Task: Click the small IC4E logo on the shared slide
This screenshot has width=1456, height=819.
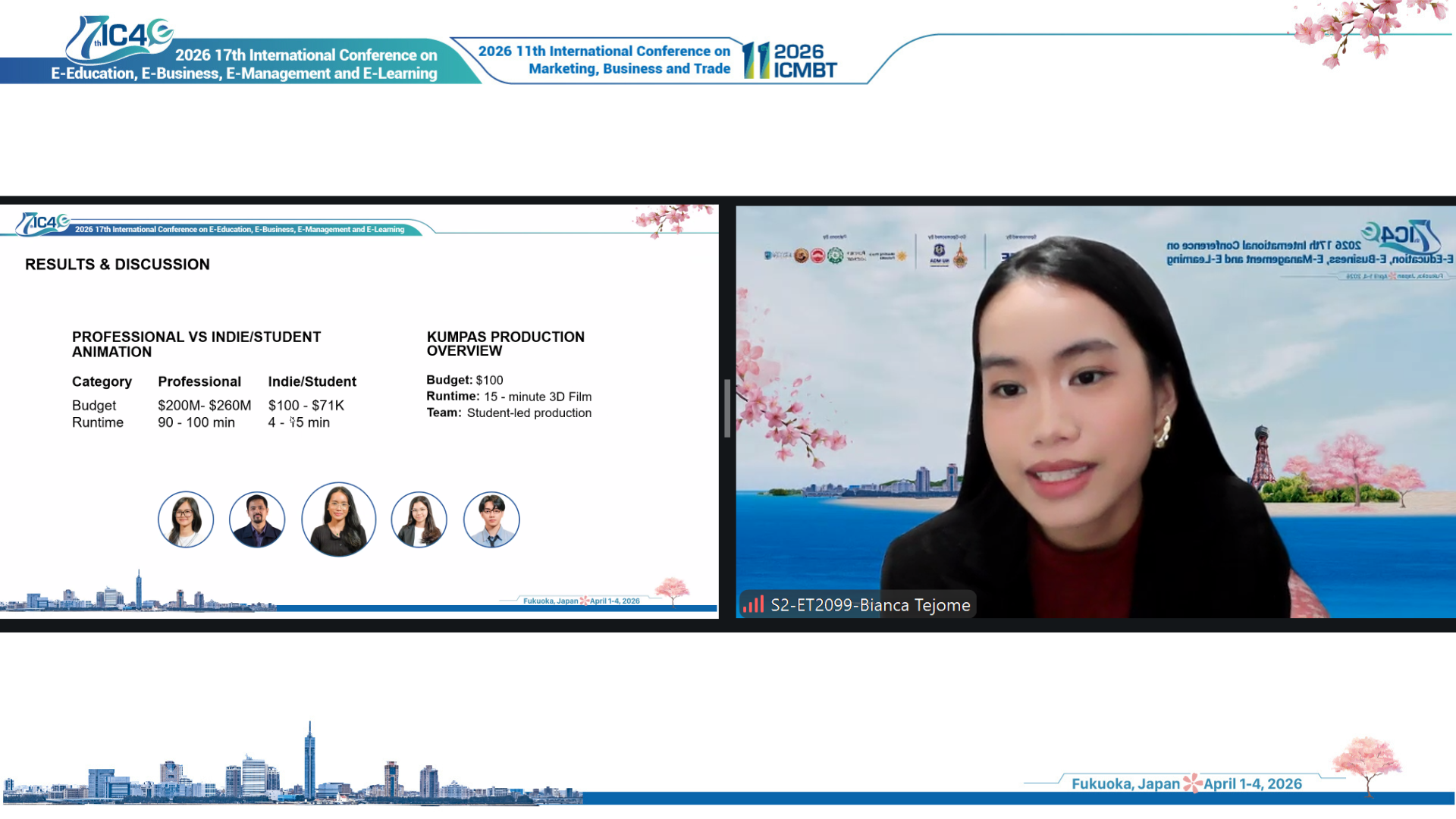Action: click(x=43, y=224)
